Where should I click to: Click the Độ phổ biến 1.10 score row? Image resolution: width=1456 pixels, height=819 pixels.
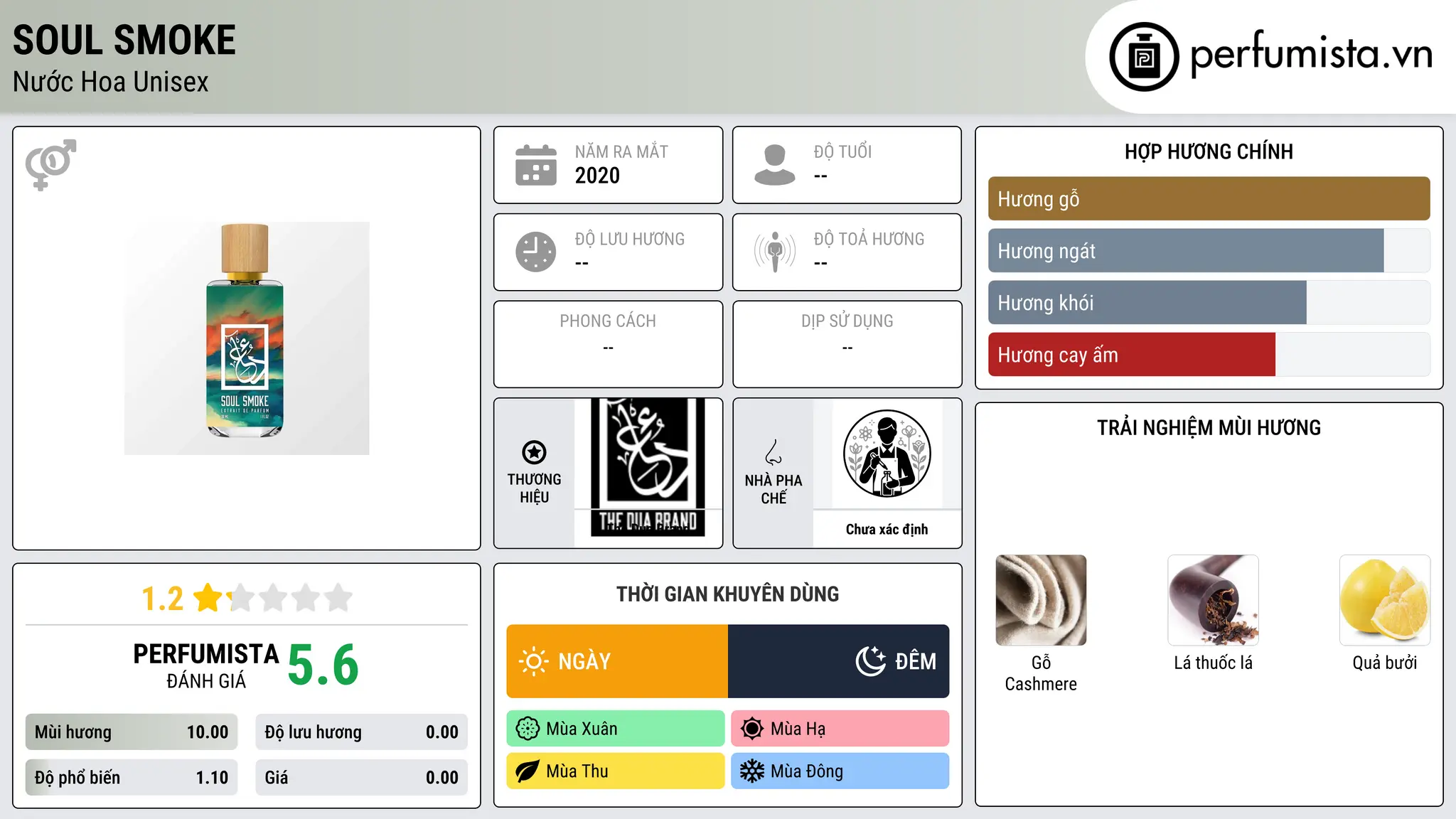pyautogui.click(x=132, y=778)
